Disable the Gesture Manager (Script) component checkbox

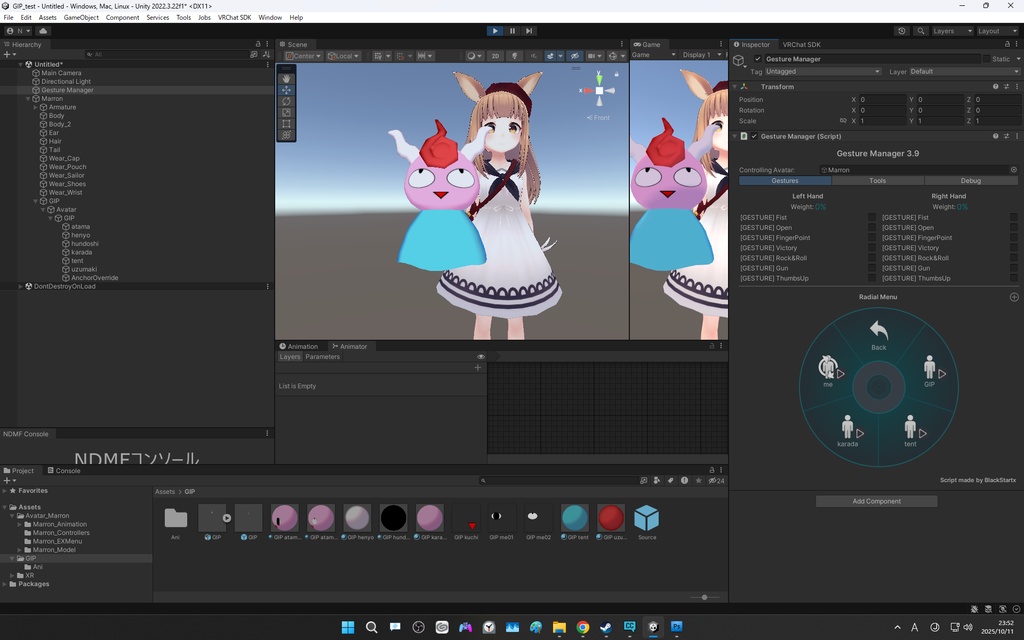pyautogui.click(x=754, y=135)
